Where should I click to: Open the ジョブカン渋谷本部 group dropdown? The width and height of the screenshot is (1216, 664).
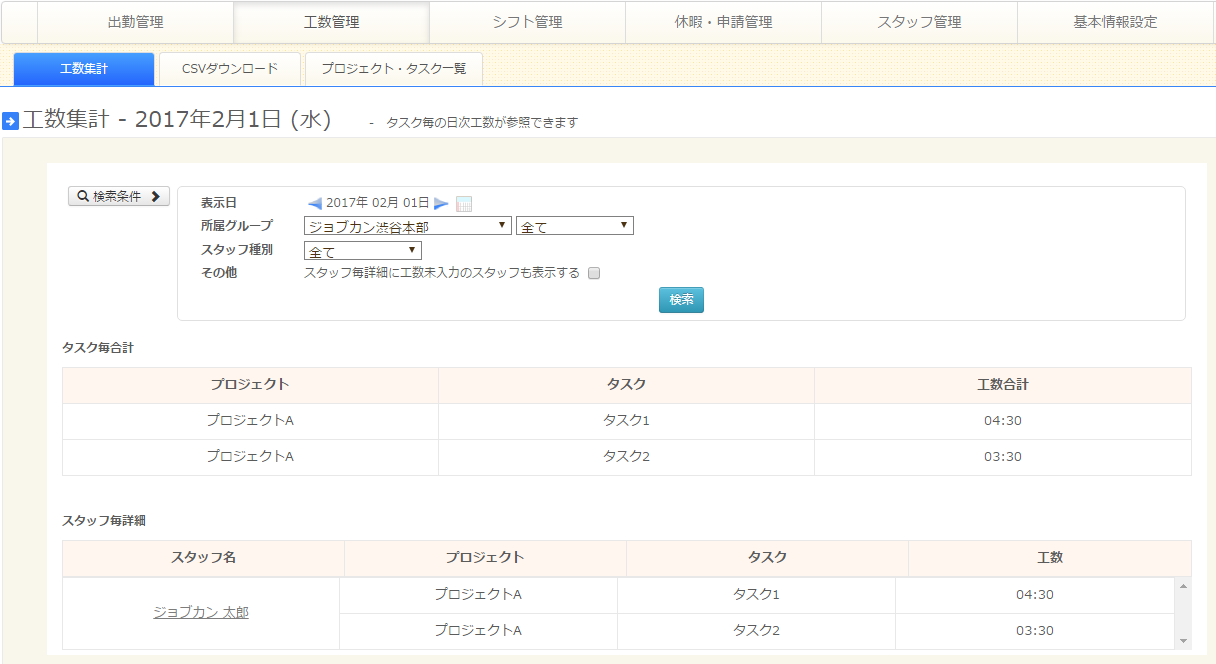408,226
